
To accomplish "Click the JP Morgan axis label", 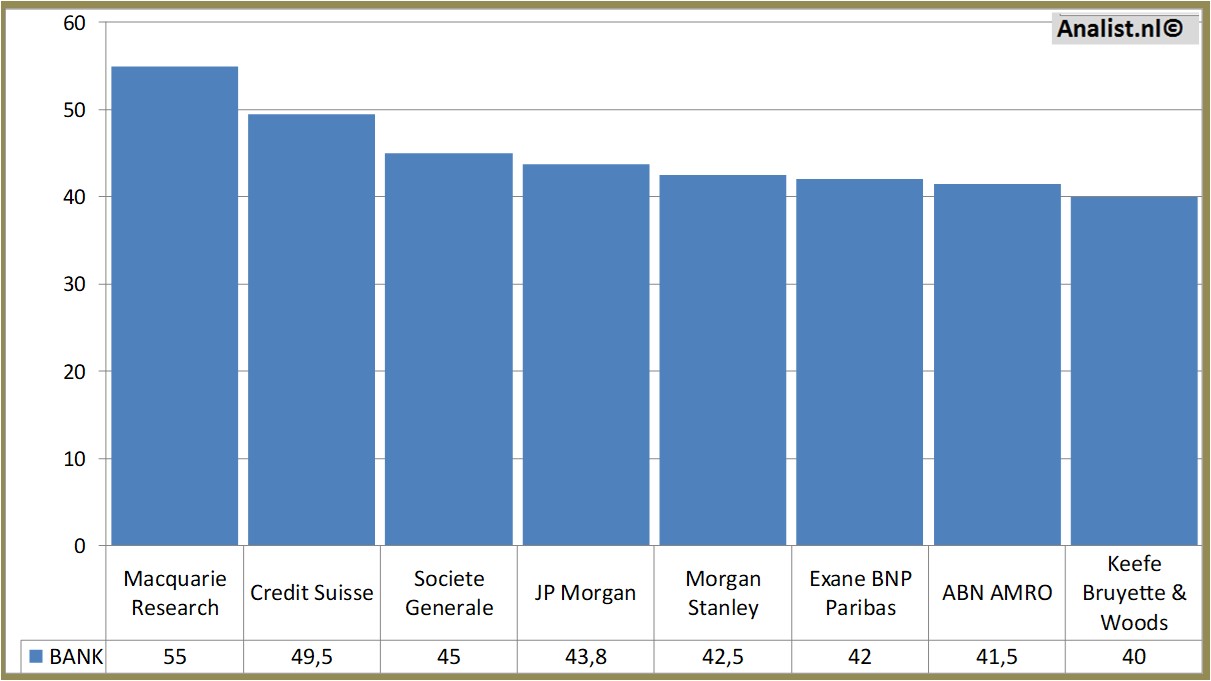I will 586,593.
